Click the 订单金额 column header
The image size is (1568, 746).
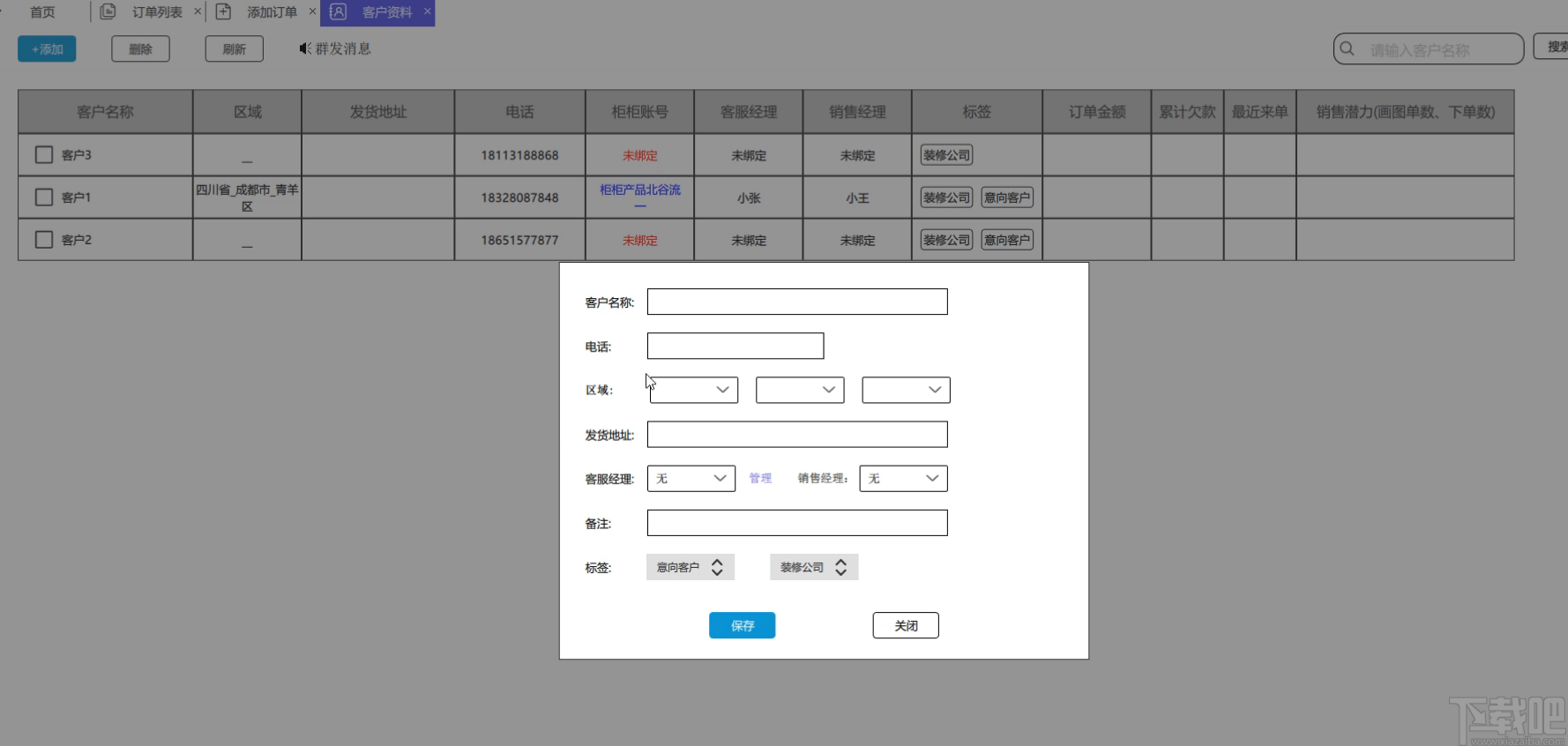click(1097, 112)
